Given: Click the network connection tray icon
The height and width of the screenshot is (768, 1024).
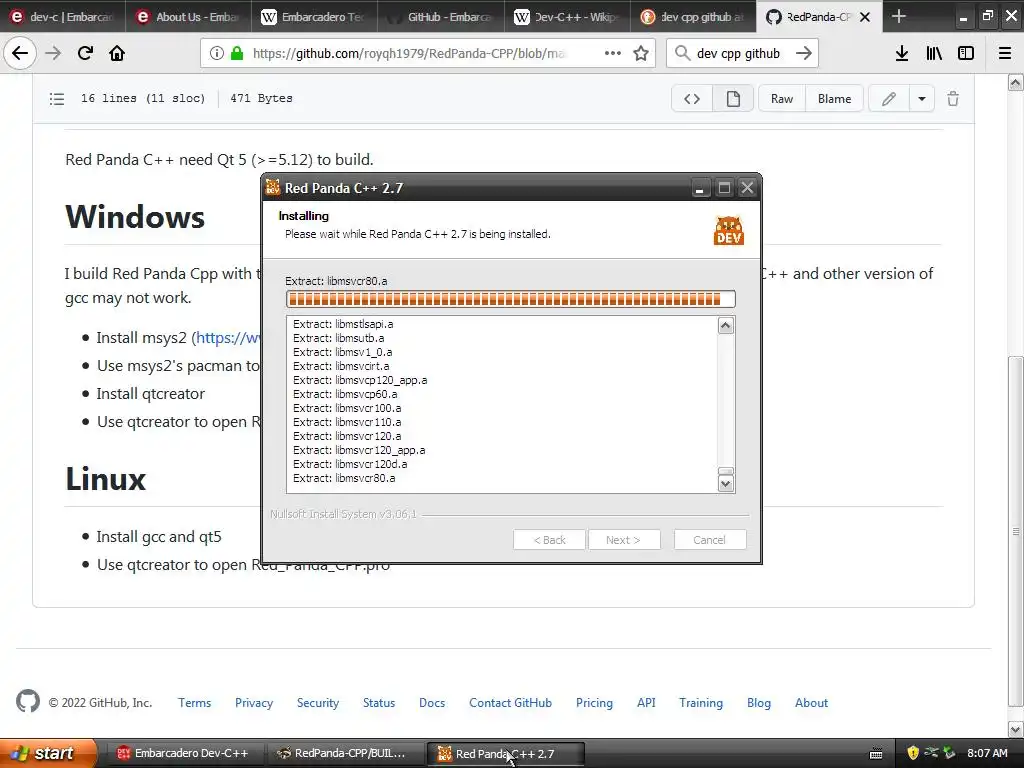Looking at the screenshot, I should pos(931,753).
